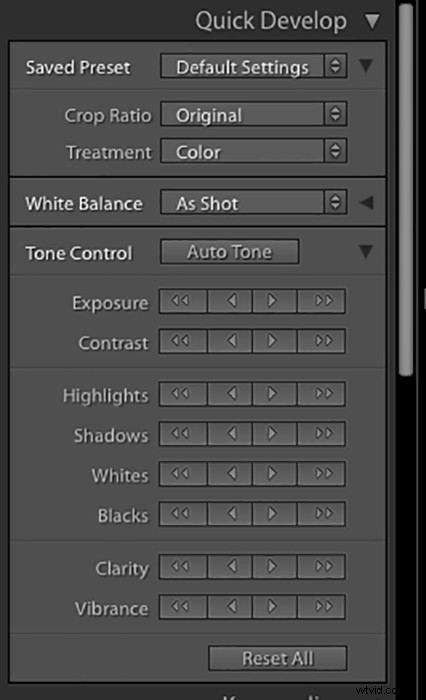Collapse the Saved Preset section triangle
426x700 pixels.
click(366, 66)
